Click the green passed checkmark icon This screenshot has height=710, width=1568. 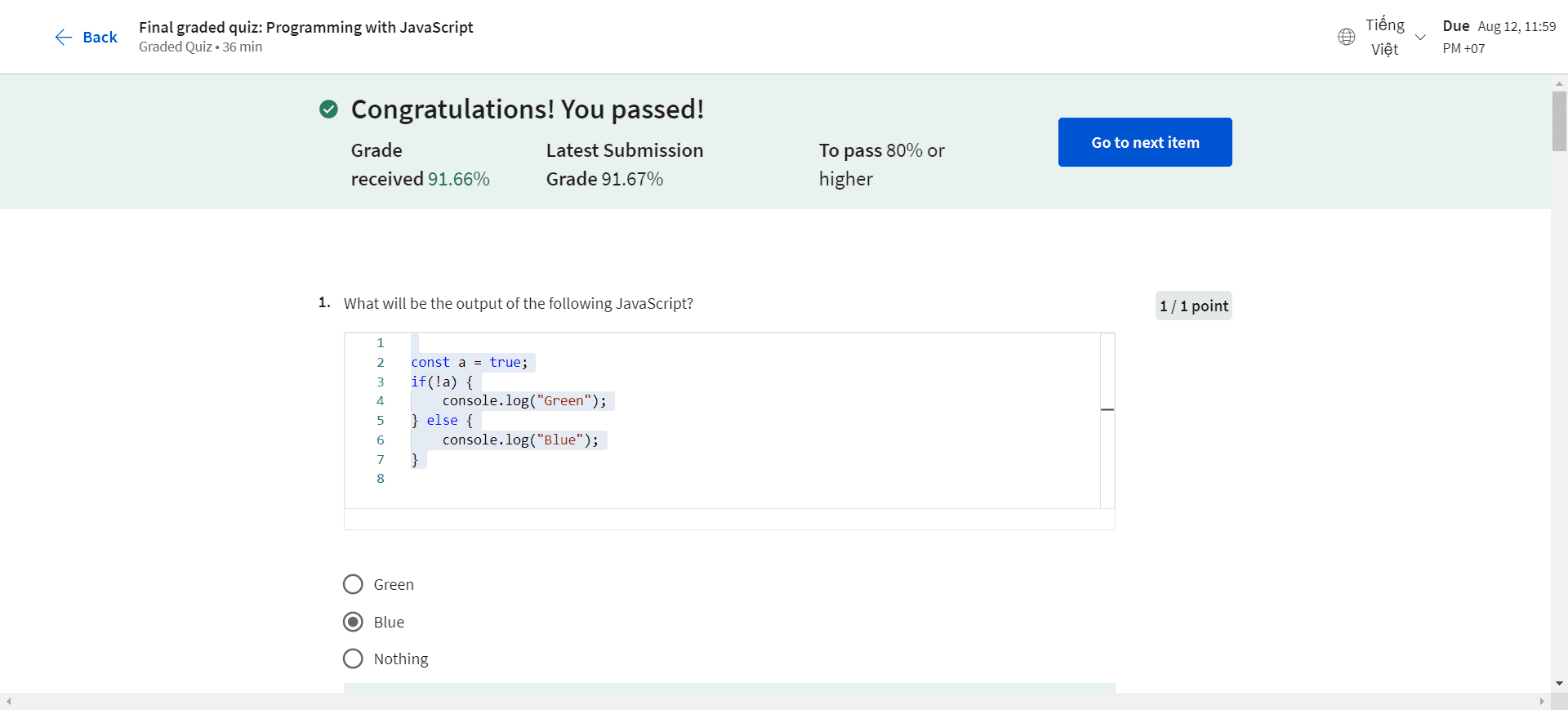[x=328, y=109]
